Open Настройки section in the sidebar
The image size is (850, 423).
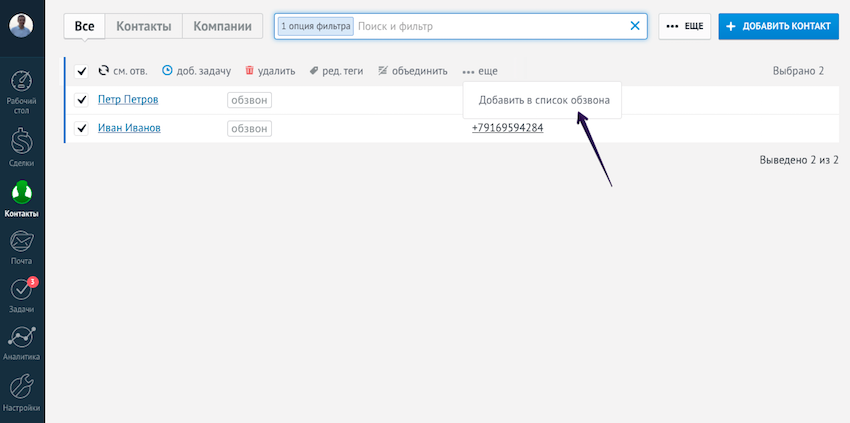[22, 392]
